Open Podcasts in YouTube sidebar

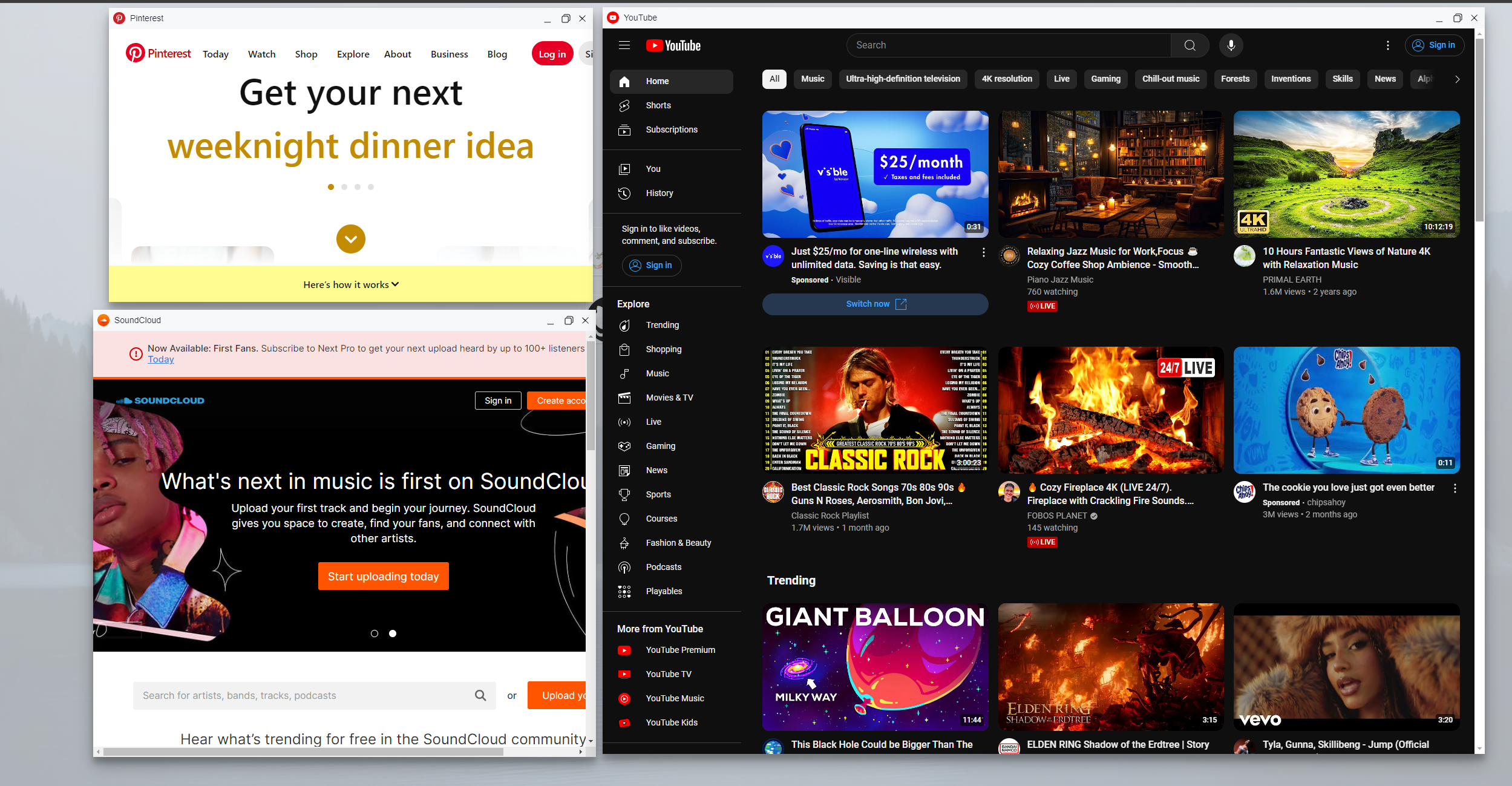tap(663, 567)
